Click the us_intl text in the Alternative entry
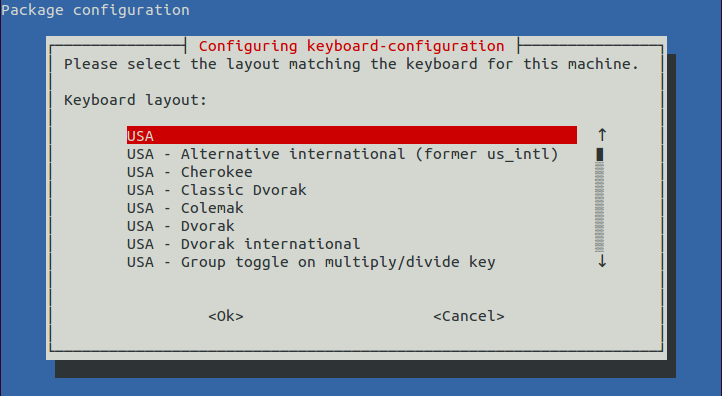 click(x=518, y=154)
